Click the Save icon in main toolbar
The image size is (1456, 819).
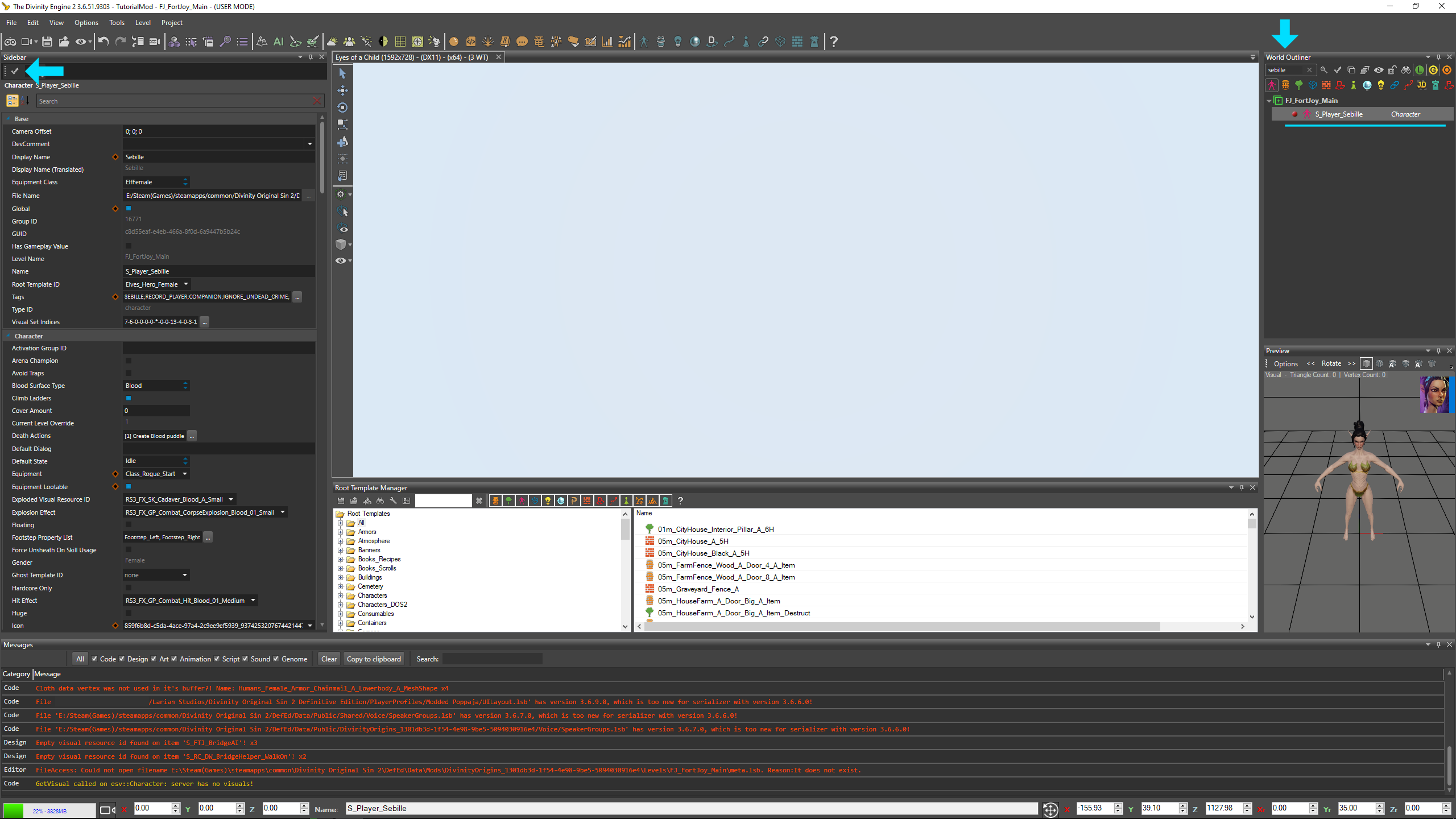pyautogui.click(x=47, y=42)
